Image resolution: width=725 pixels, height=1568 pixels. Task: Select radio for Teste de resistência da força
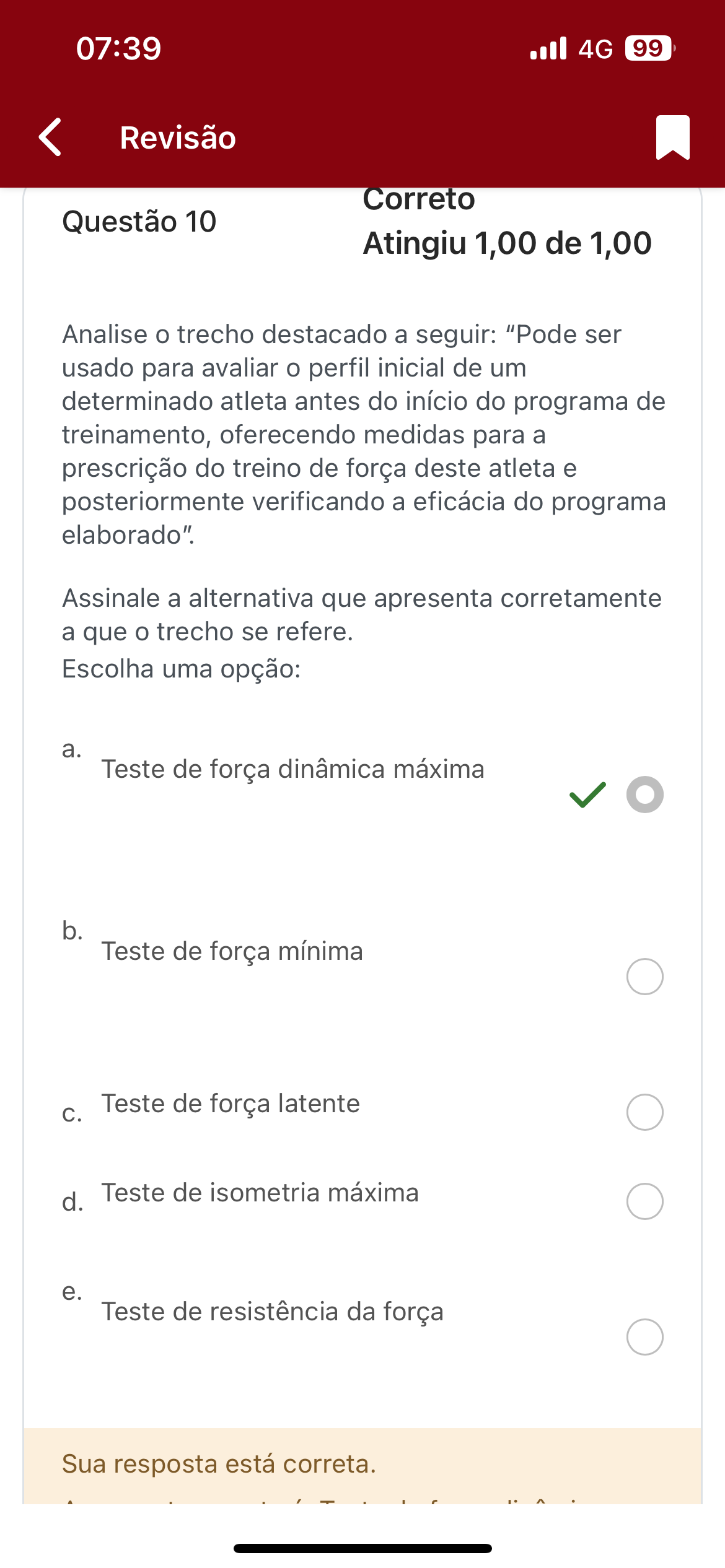point(644,1337)
